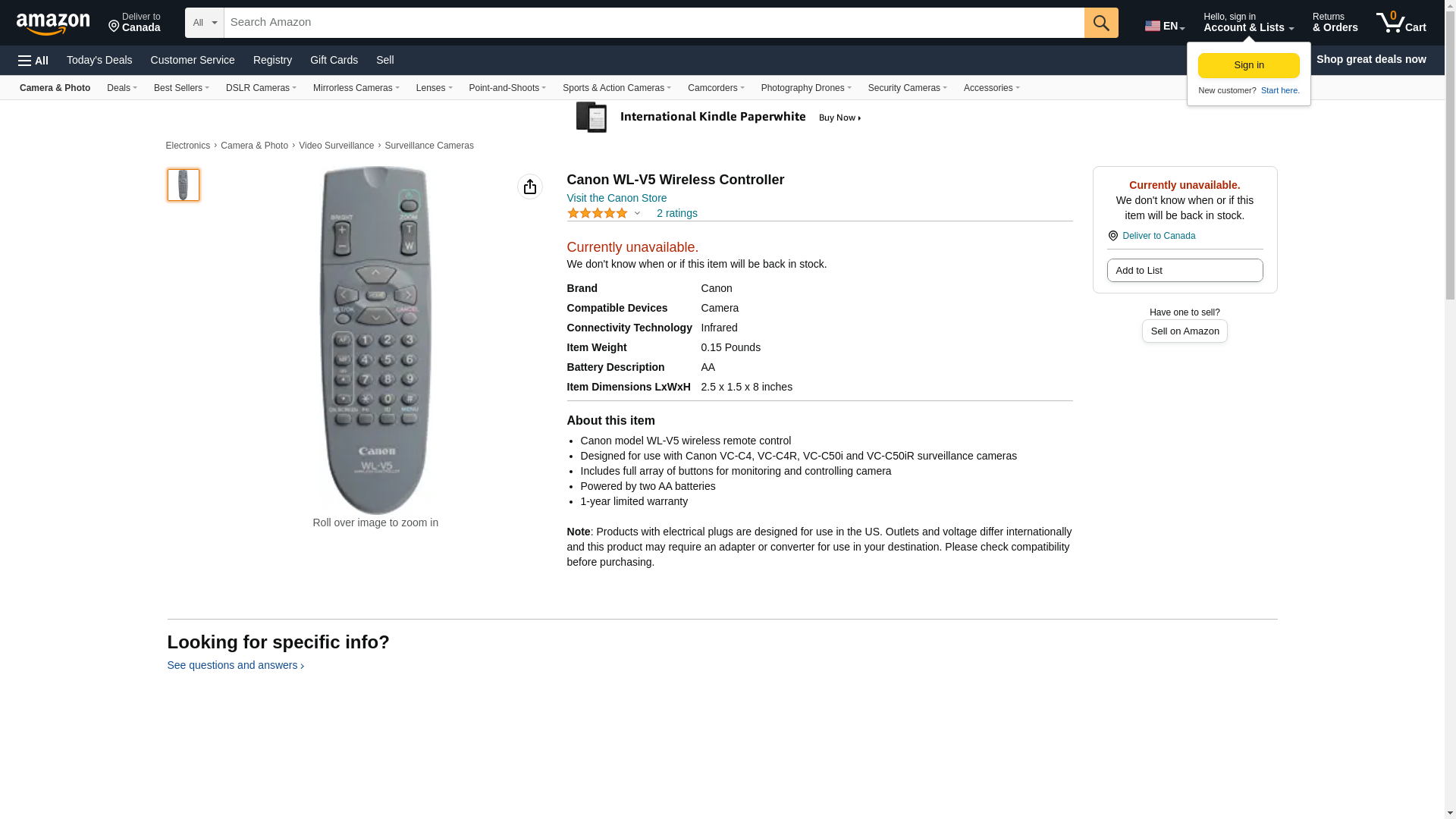
Task: Expand Add to List dropdown button
Action: (x=1184, y=271)
